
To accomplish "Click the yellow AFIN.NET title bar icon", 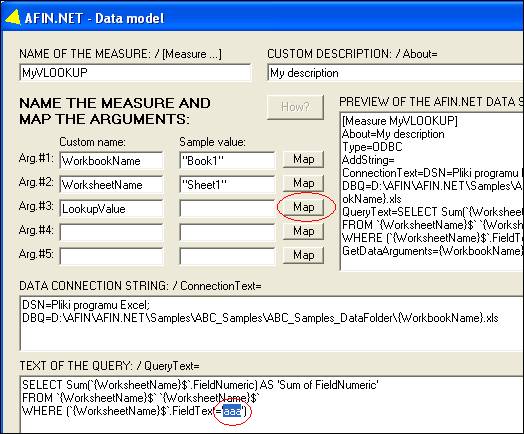I will pyautogui.click(x=13, y=17).
